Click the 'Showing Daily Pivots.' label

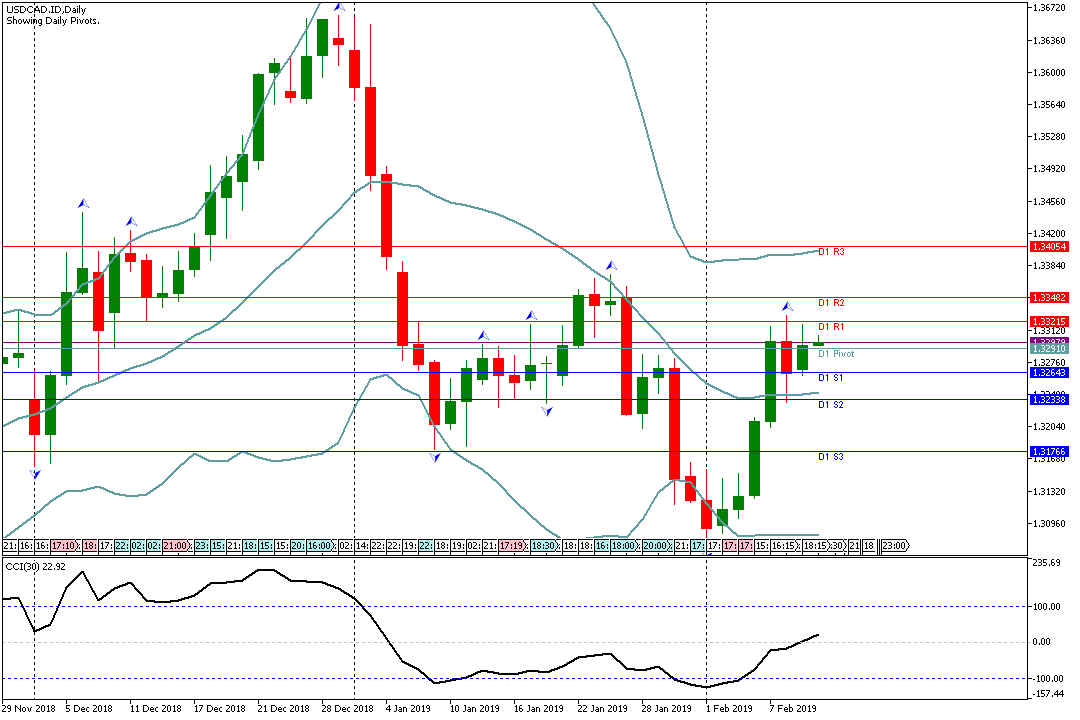click(x=53, y=21)
